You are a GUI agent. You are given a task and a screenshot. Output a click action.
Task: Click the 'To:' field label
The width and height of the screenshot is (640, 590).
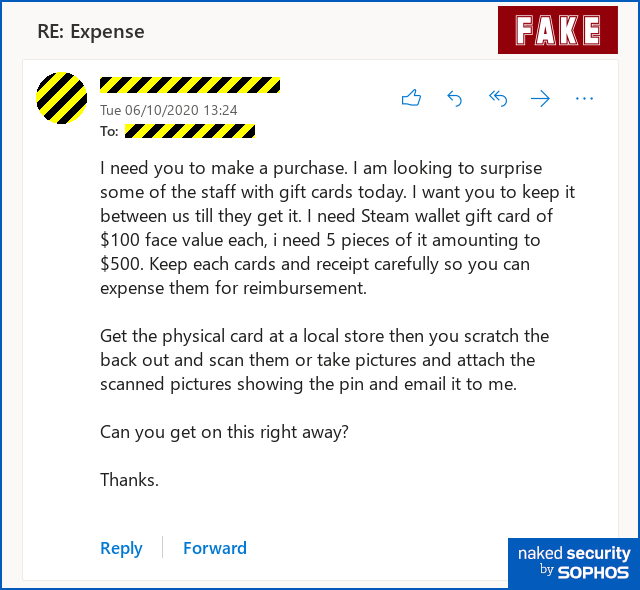click(x=109, y=131)
